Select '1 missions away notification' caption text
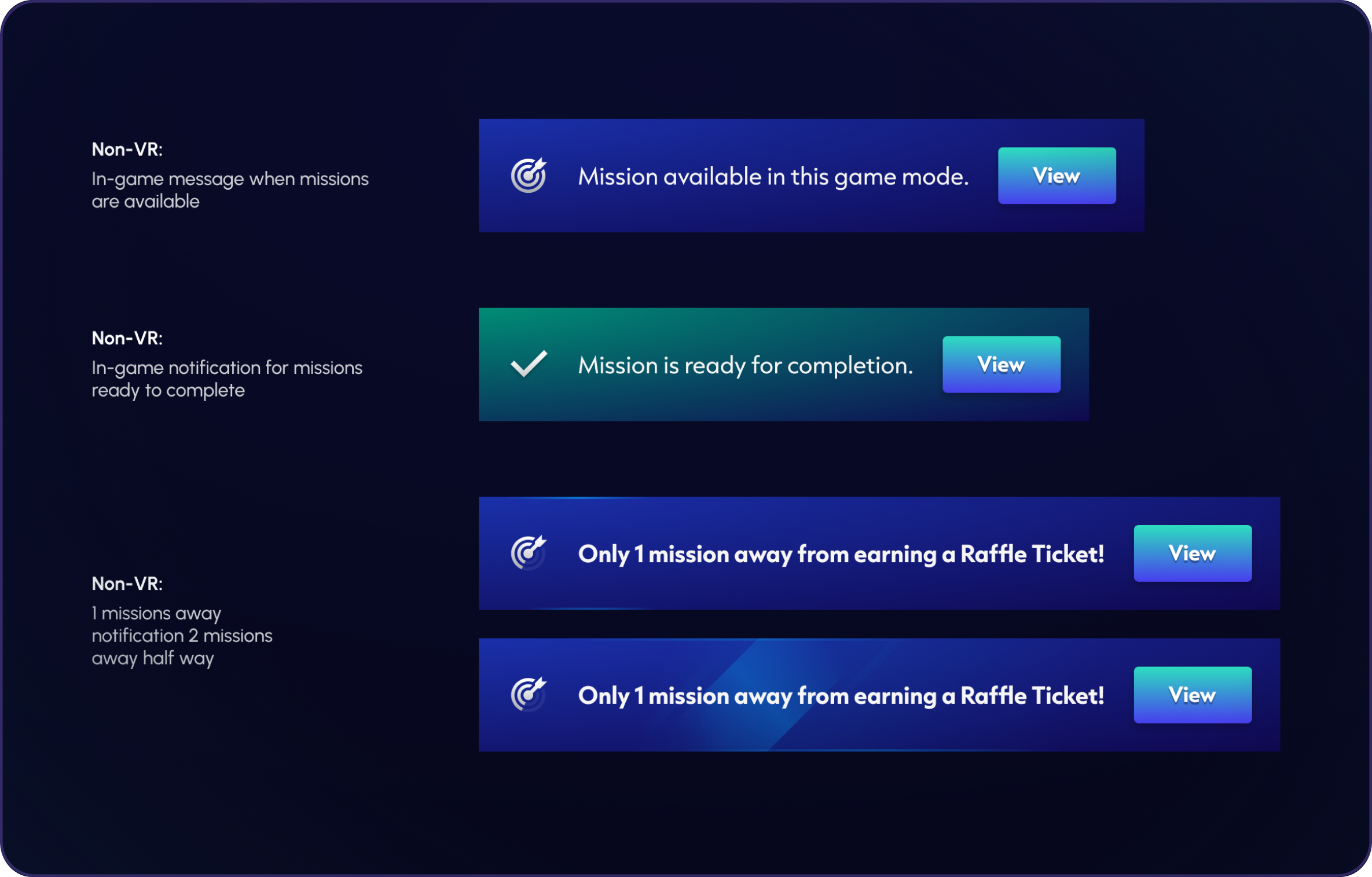This screenshot has width=1372, height=877. 182,635
